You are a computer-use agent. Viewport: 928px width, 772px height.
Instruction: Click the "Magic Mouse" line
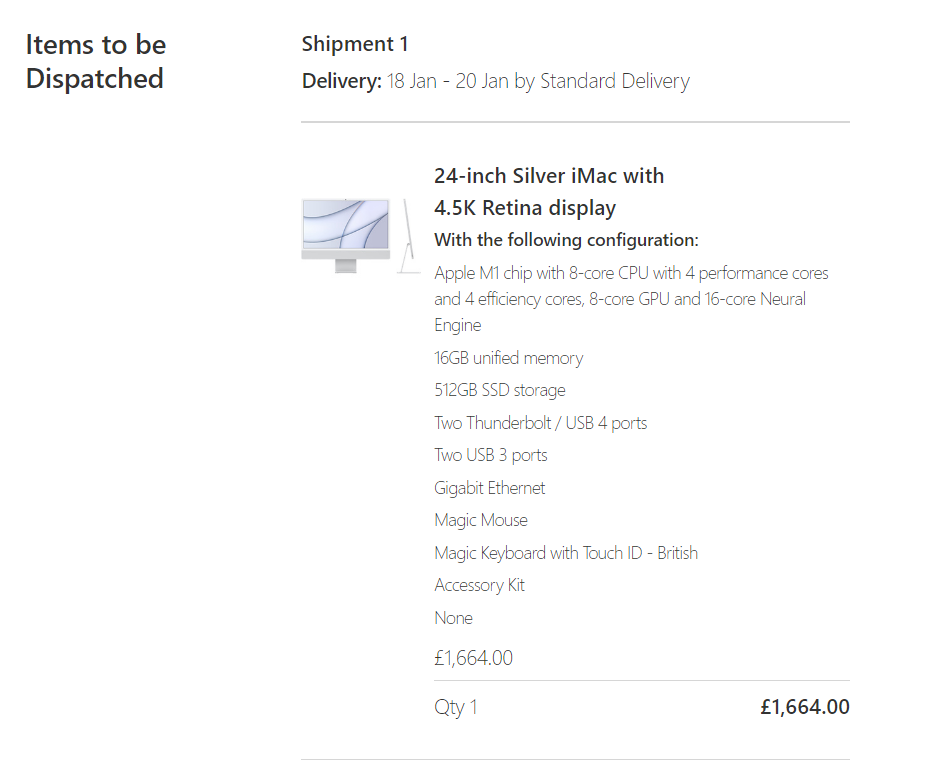click(480, 520)
